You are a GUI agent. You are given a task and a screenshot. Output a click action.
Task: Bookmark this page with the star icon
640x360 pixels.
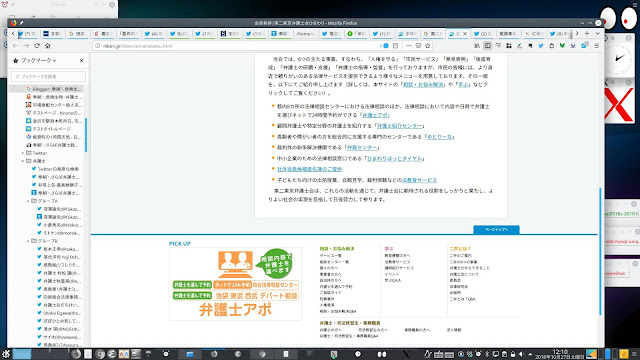[x=428, y=46]
